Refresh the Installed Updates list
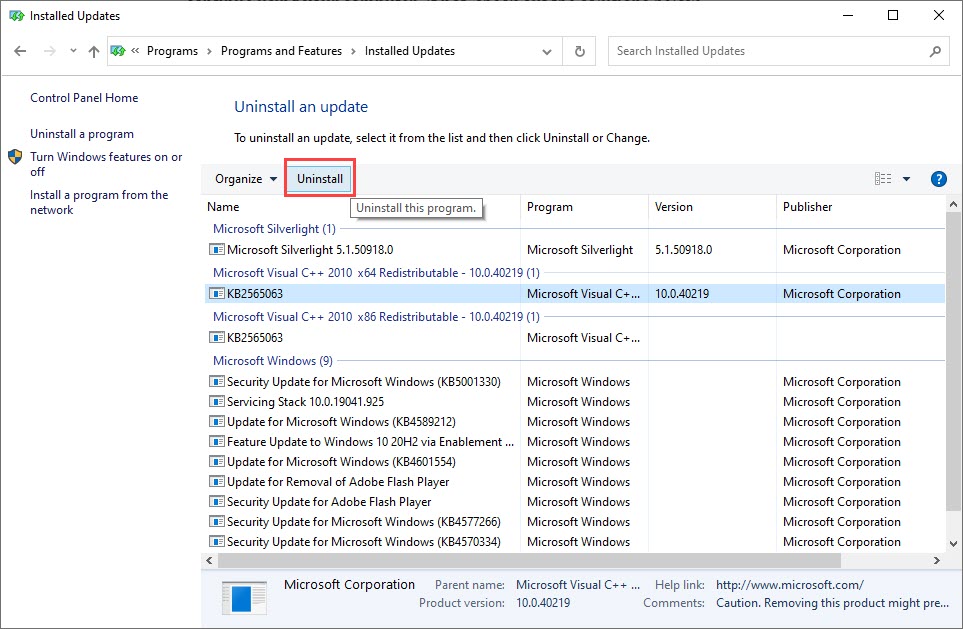Screen dimensions: 963x629 click(579, 52)
